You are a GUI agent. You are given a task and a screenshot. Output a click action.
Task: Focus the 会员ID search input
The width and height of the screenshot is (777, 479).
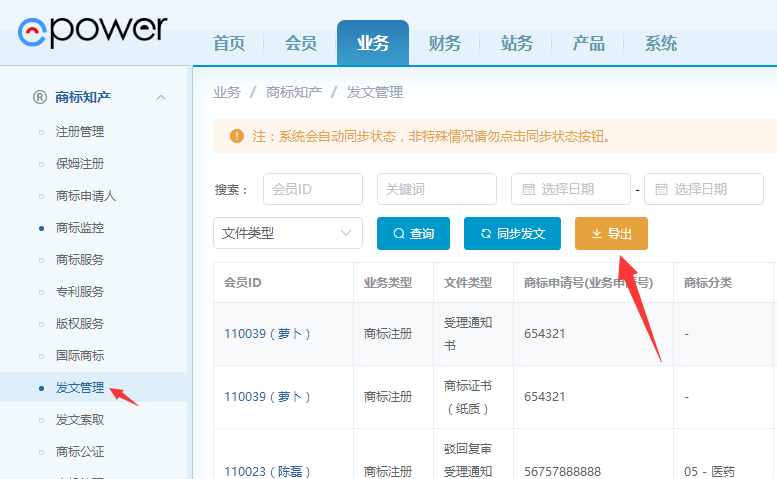tap(312, 189)
